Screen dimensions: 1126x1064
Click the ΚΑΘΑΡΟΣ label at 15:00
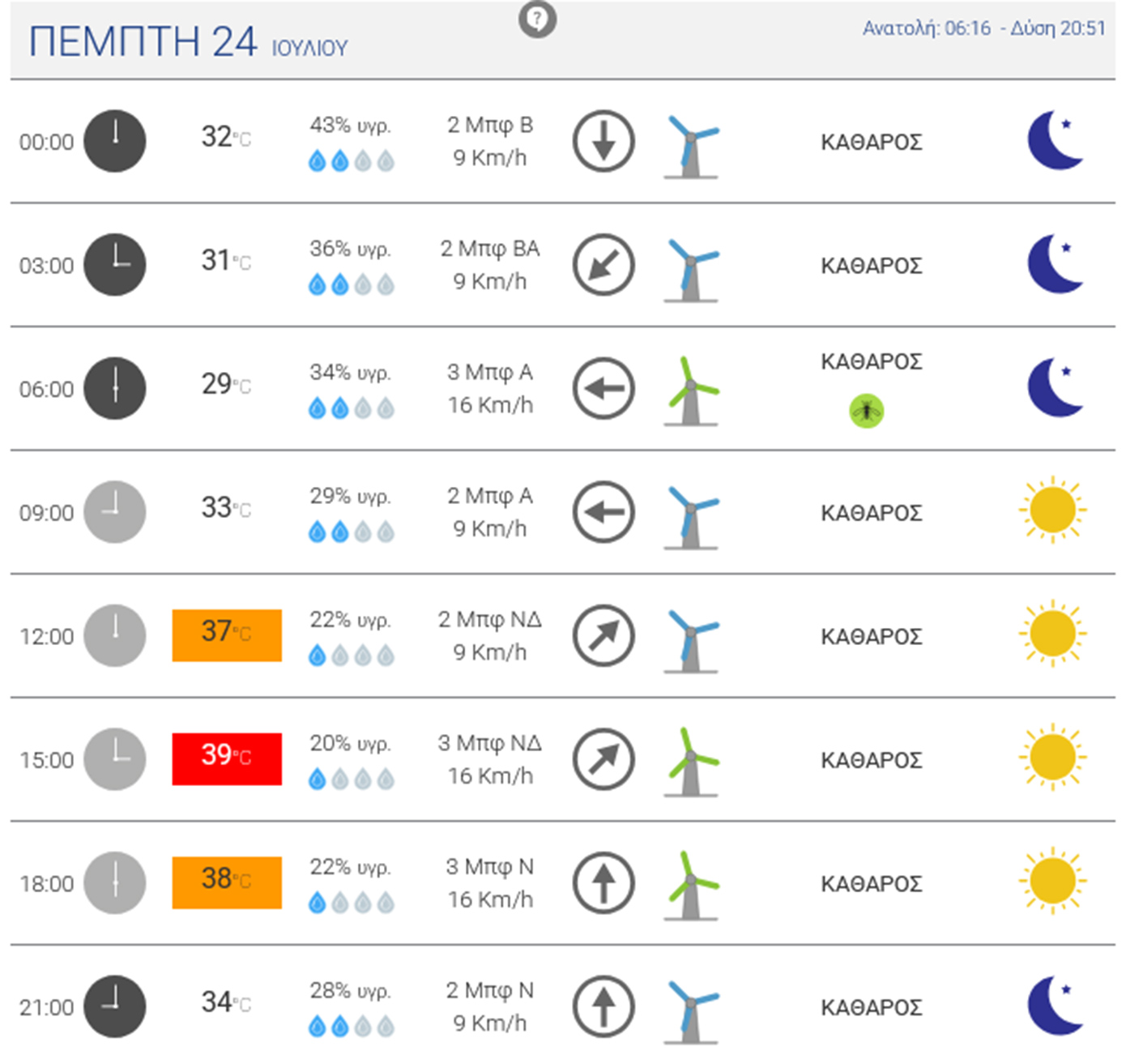pos(871,760)
